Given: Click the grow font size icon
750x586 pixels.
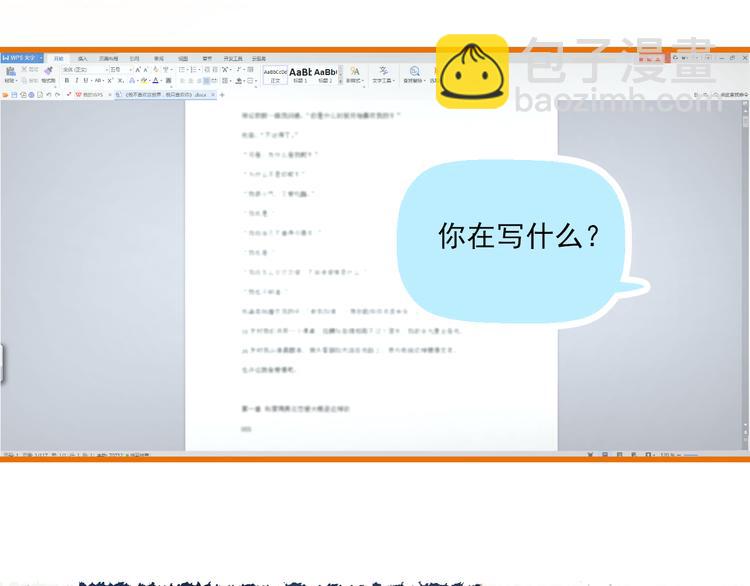Looking at the screenshot, I should click(x=138, y=70).
